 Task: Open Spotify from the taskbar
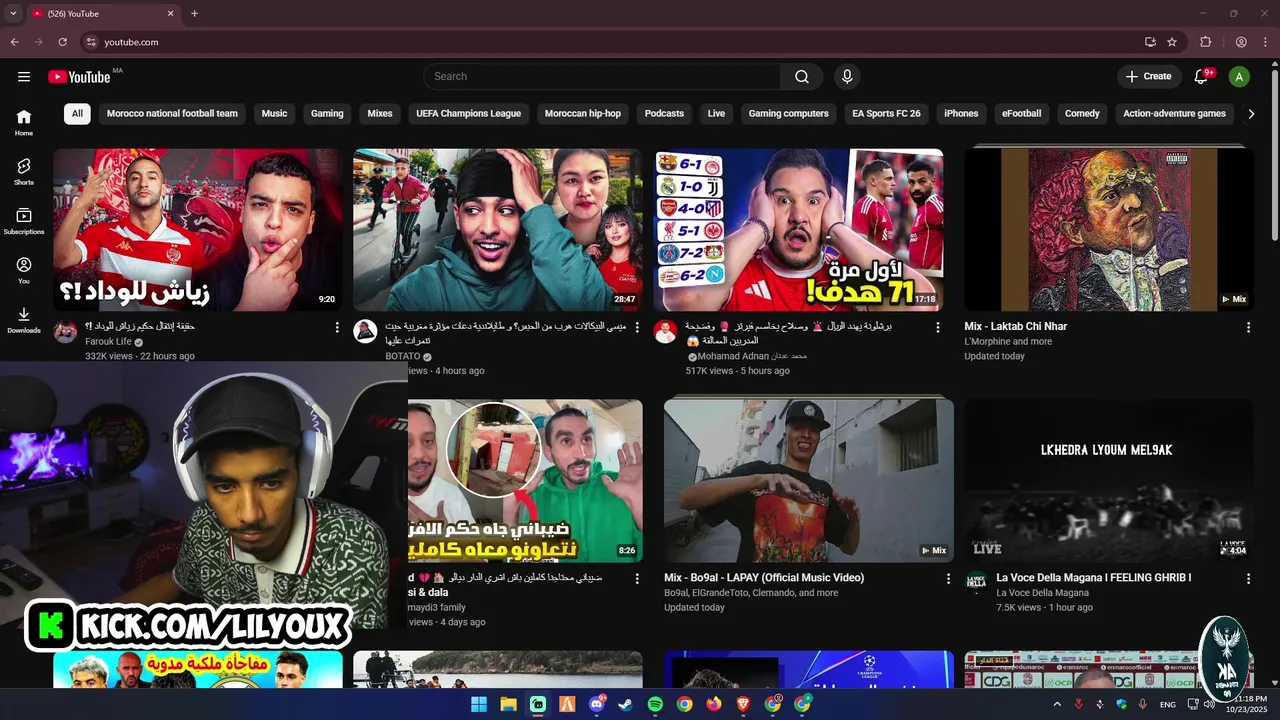(x=655, y=704)
